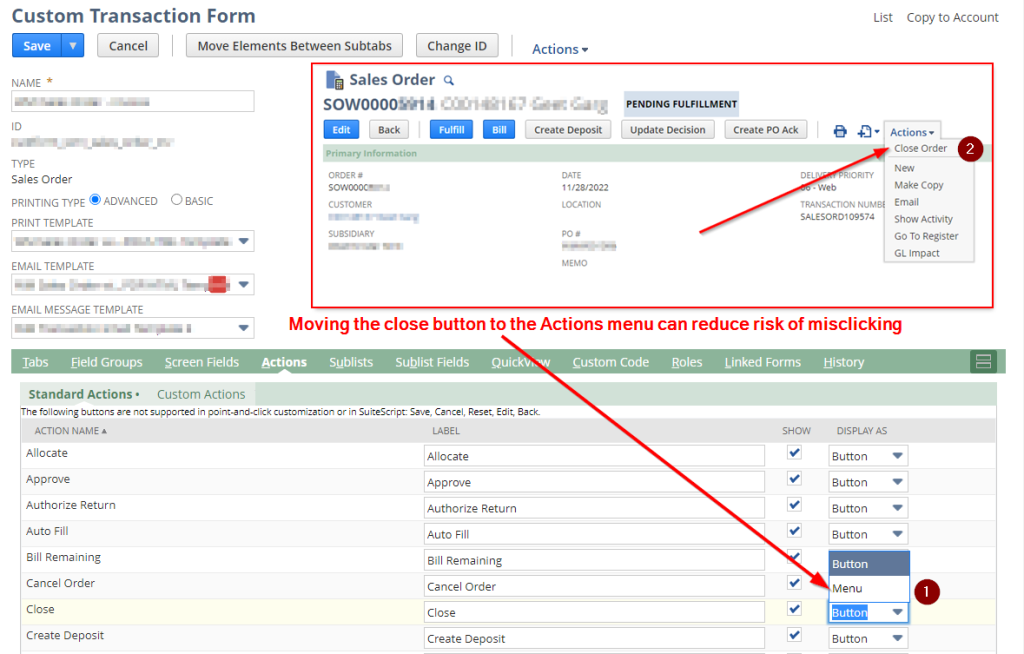Click the Create PO Ack button
The image size is (1024, 654).
(x=765, y=130)
